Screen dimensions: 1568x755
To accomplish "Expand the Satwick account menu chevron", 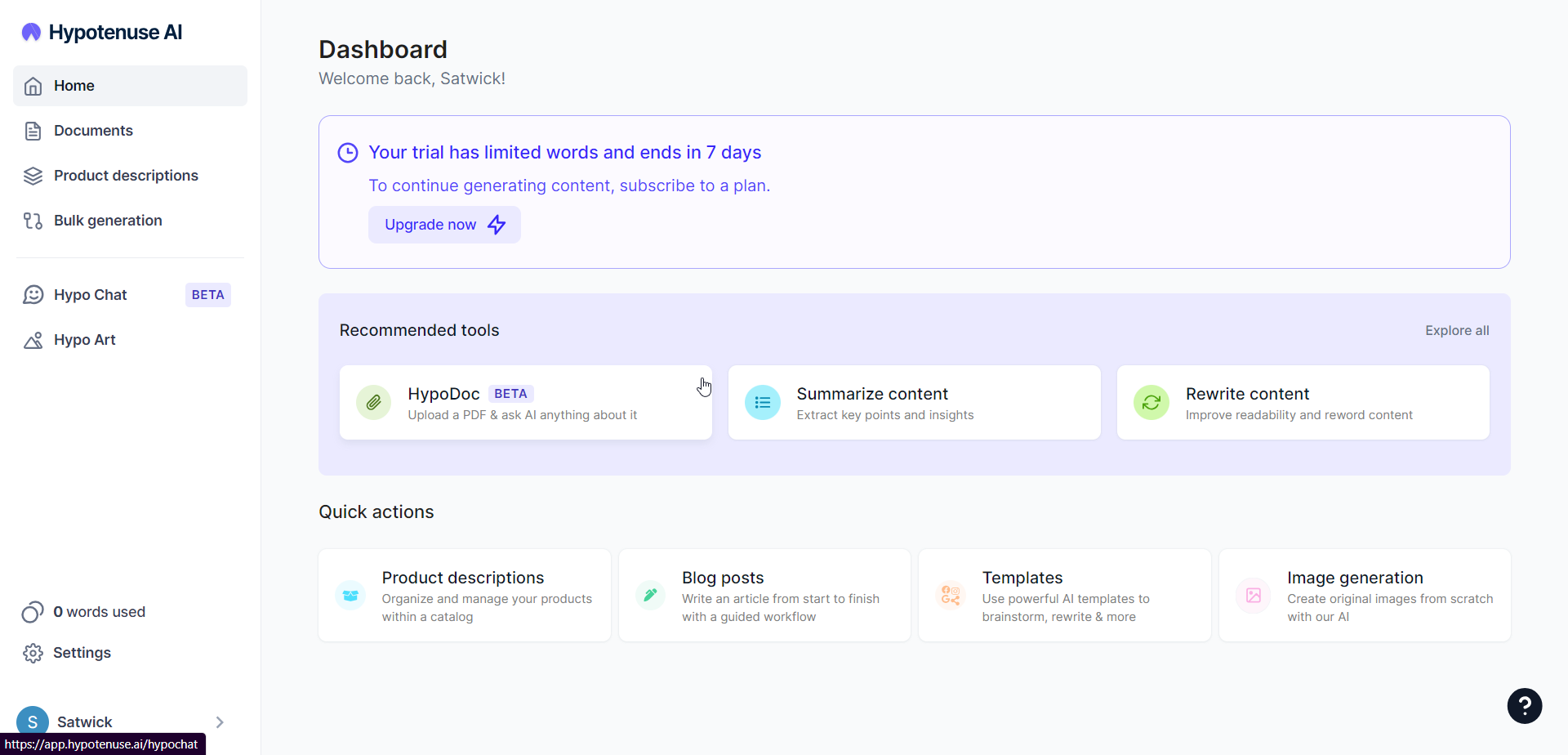I will pyautogui.click(x=220, y=721).
